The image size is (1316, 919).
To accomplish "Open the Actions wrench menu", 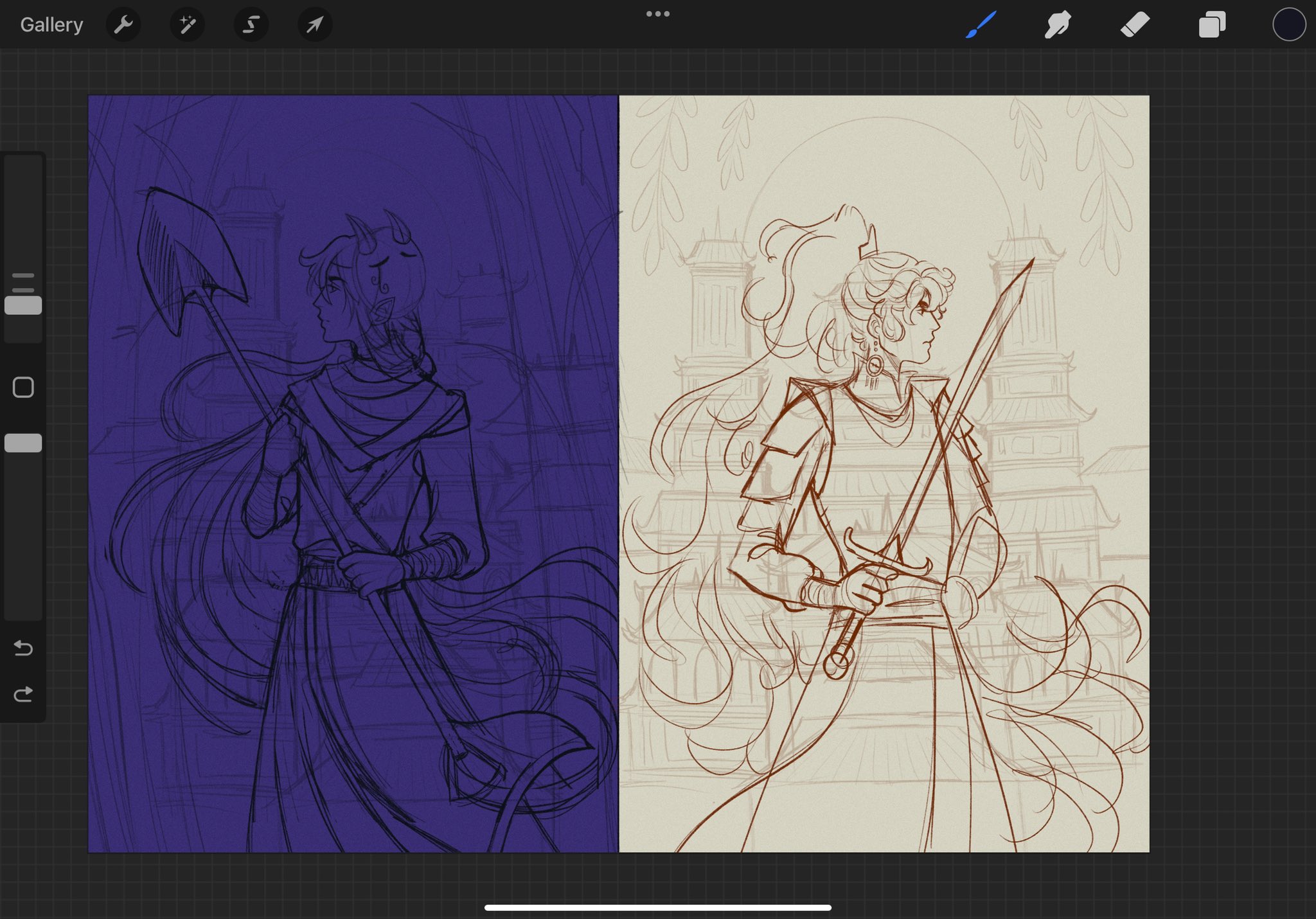I will (x=123, y=25).
